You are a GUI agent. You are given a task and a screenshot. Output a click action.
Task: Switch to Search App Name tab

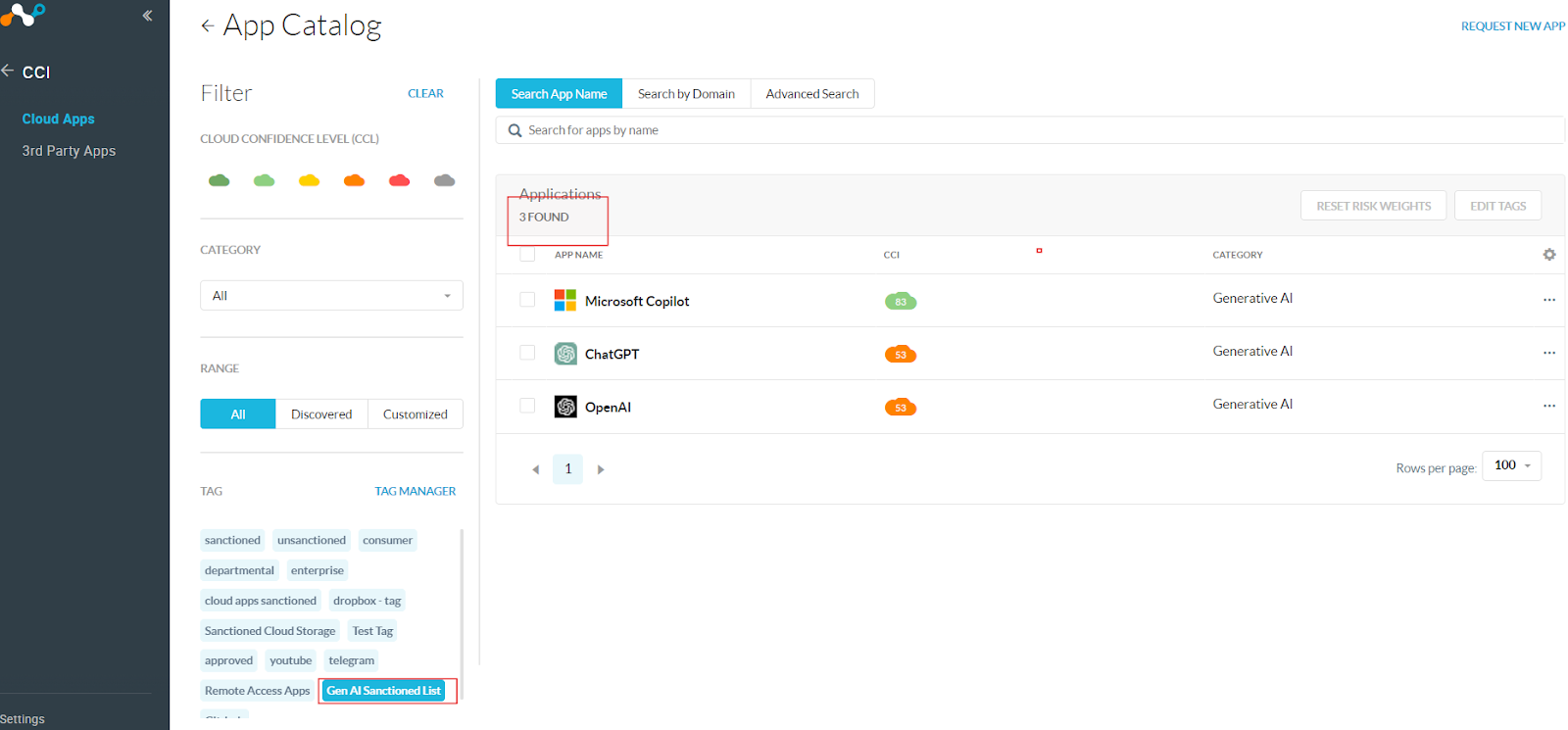coord(559,94)
